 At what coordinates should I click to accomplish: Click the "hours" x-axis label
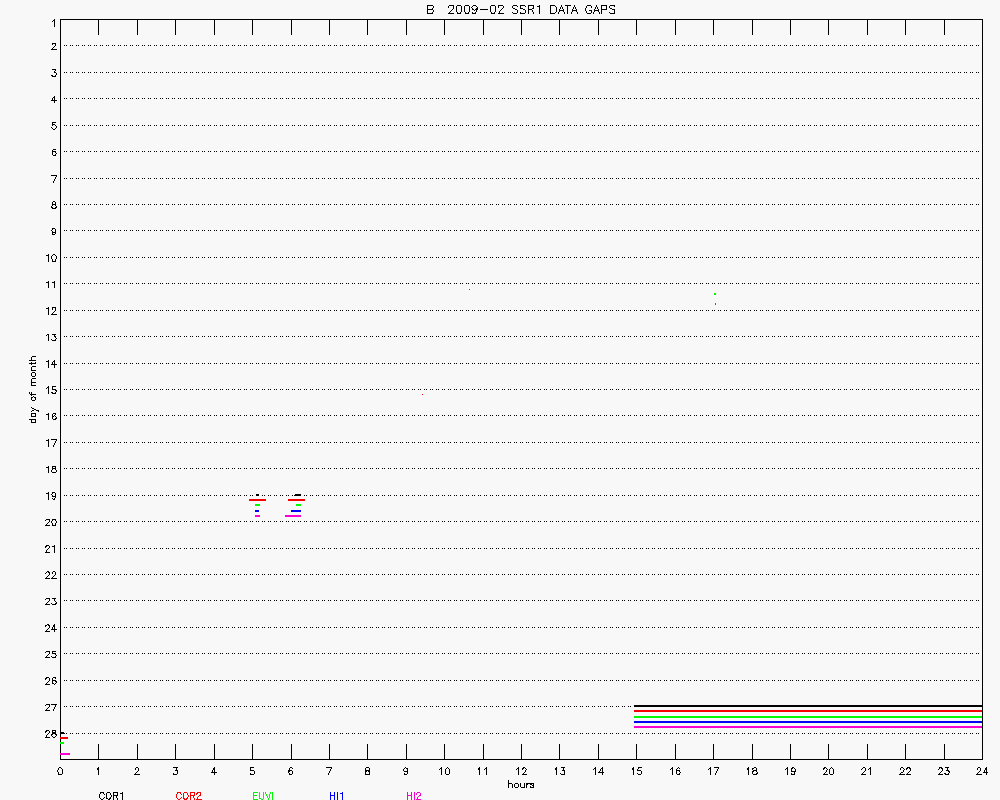(520, 784)
